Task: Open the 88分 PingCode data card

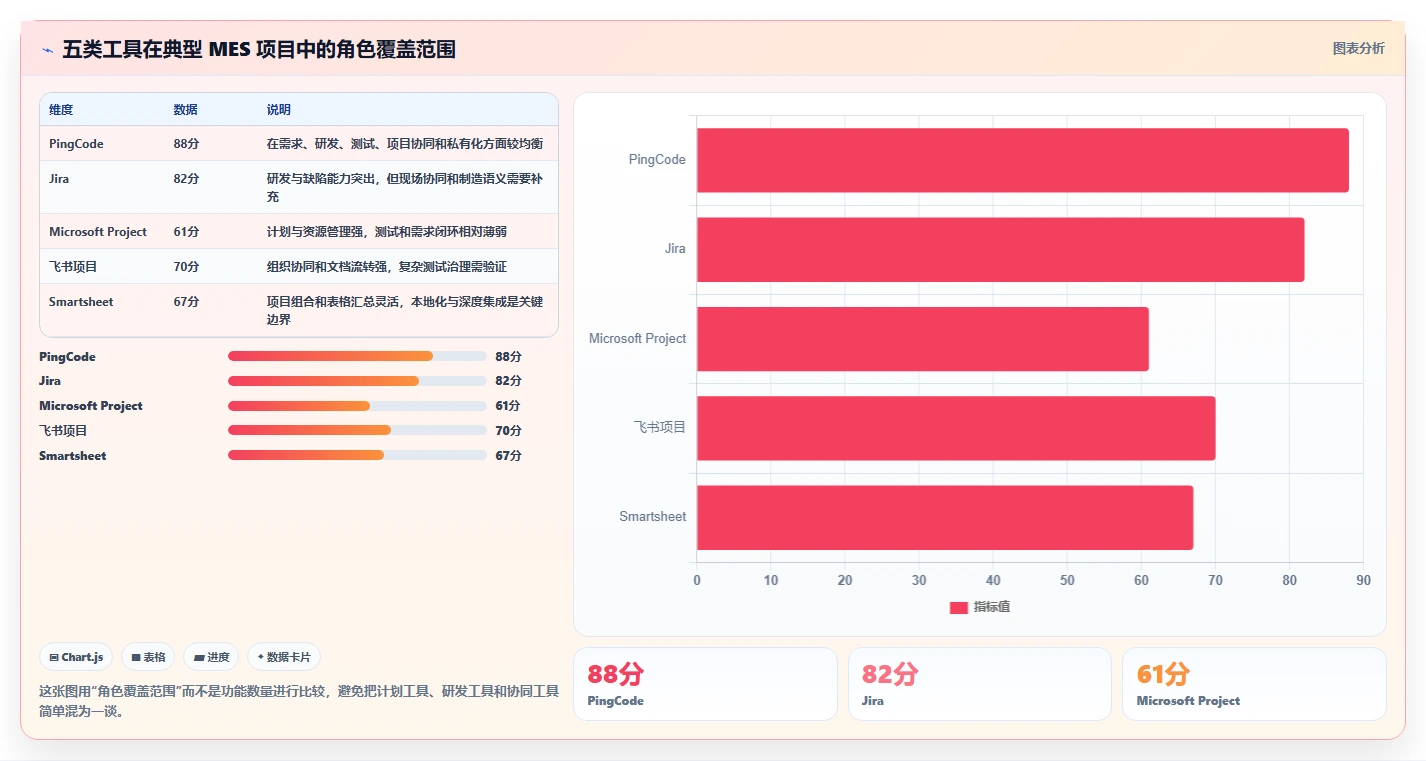Action: pyautogui.click(x=705, y=684)
